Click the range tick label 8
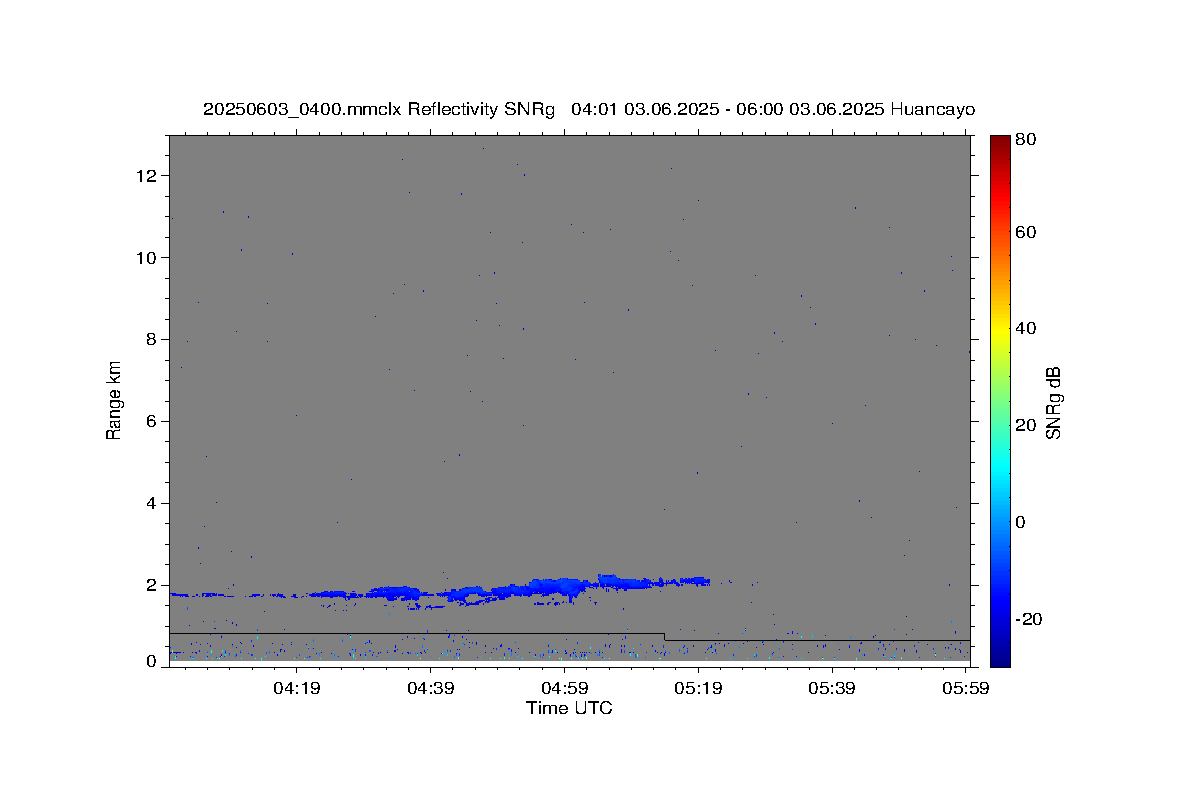Viewport: 1200px width, 800px height. (x=153, y=340)
